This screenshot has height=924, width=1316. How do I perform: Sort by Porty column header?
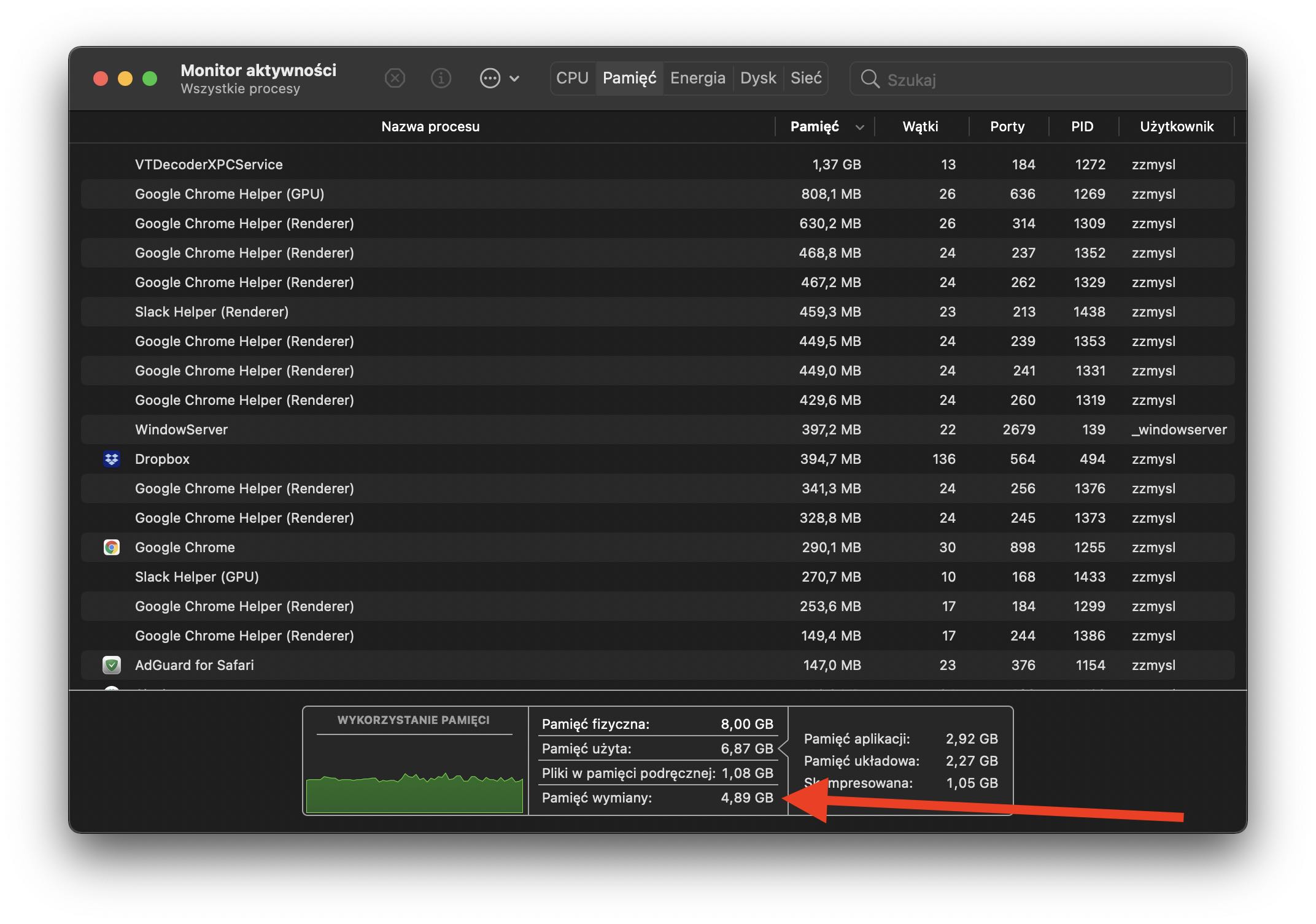pyautogui.click(x=1007, y=126)
